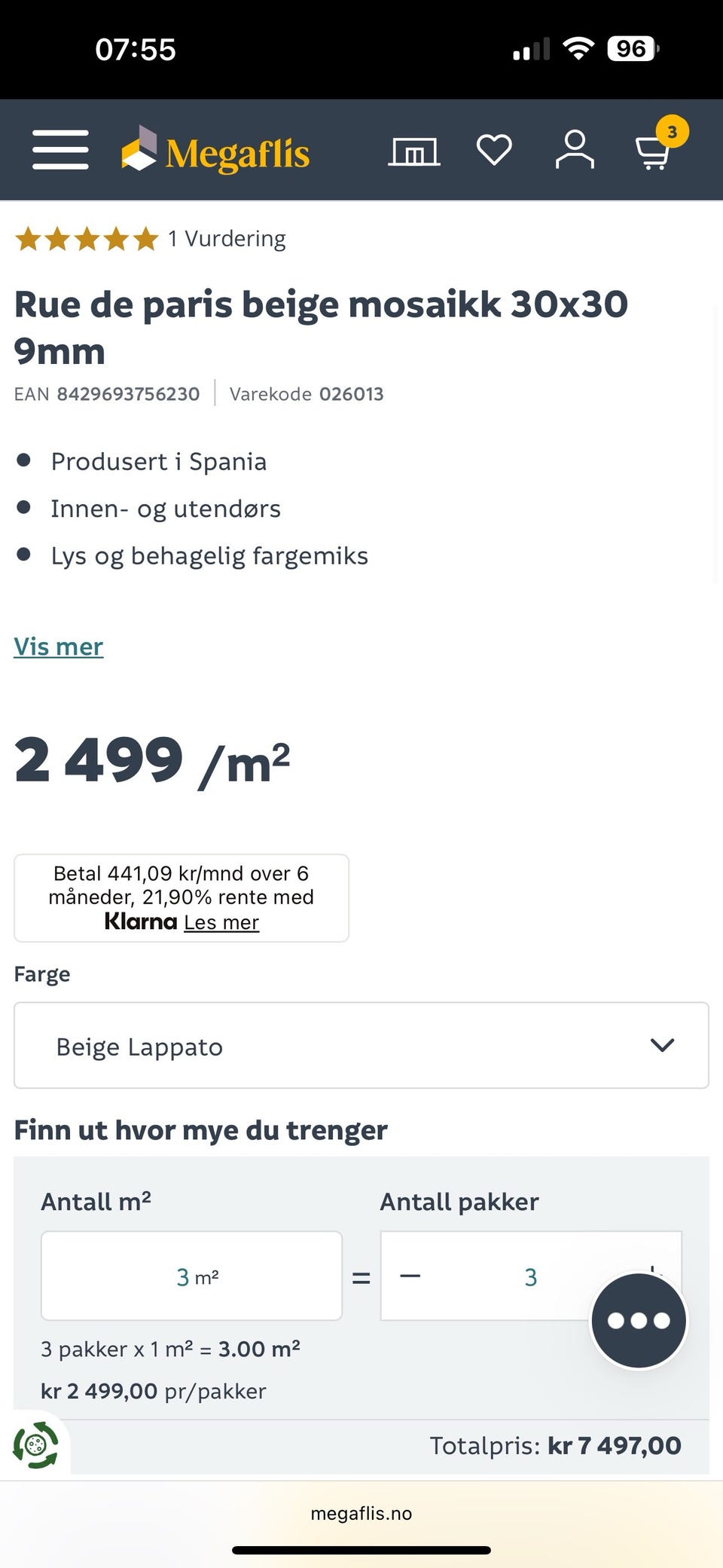Tap the five-star rating

87,240
